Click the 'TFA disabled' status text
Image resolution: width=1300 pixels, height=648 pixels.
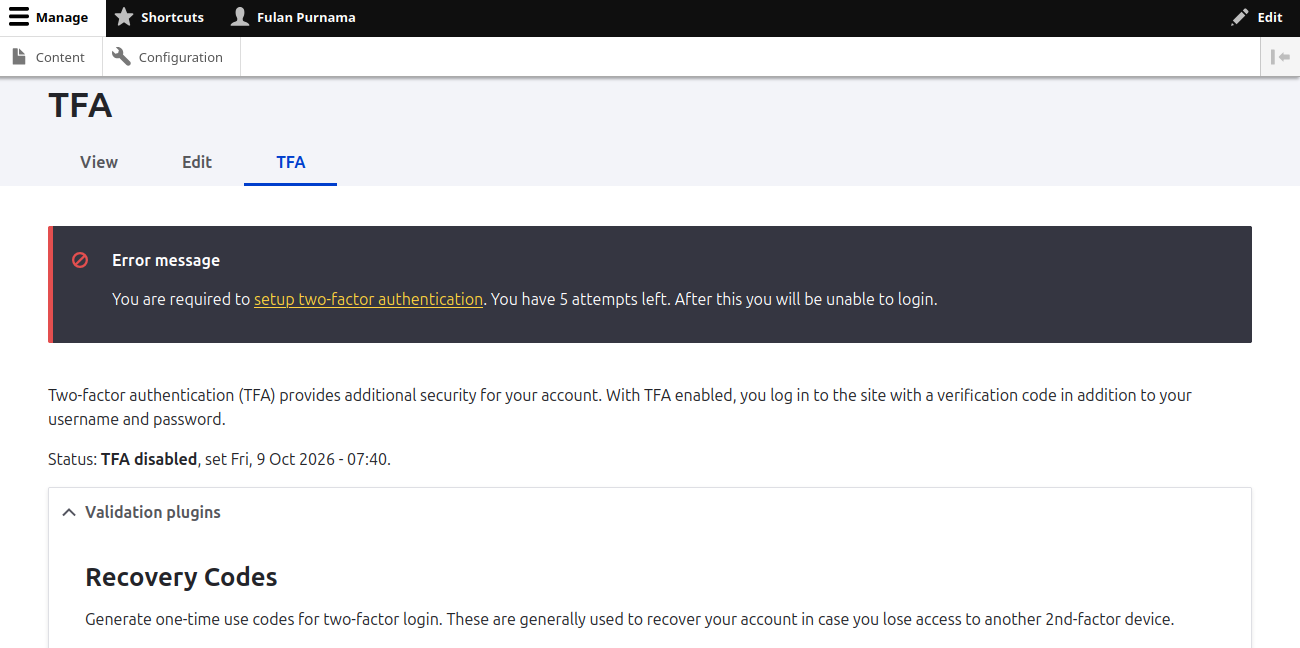tap(149, 459)
